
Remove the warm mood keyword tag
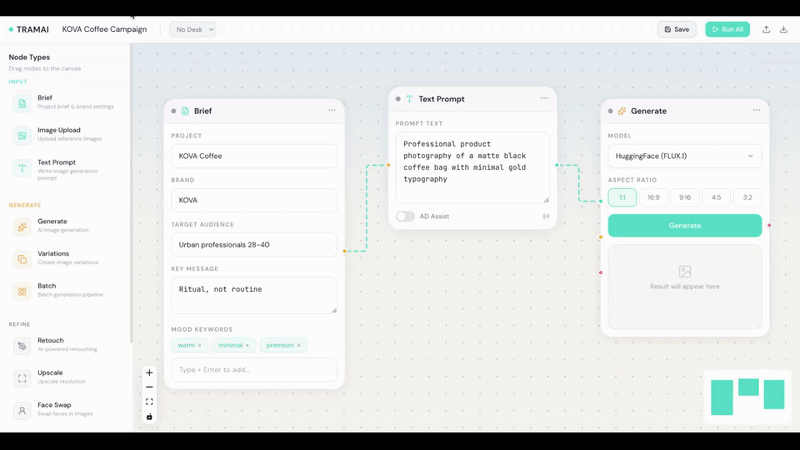tap(199, 345)
